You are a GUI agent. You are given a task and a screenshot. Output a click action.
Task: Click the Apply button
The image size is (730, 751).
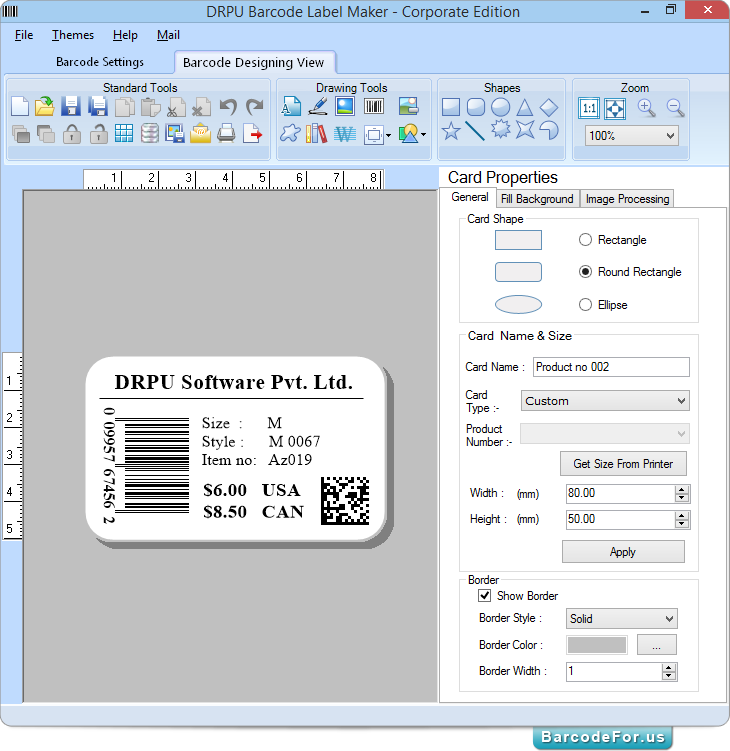(623, 552)
